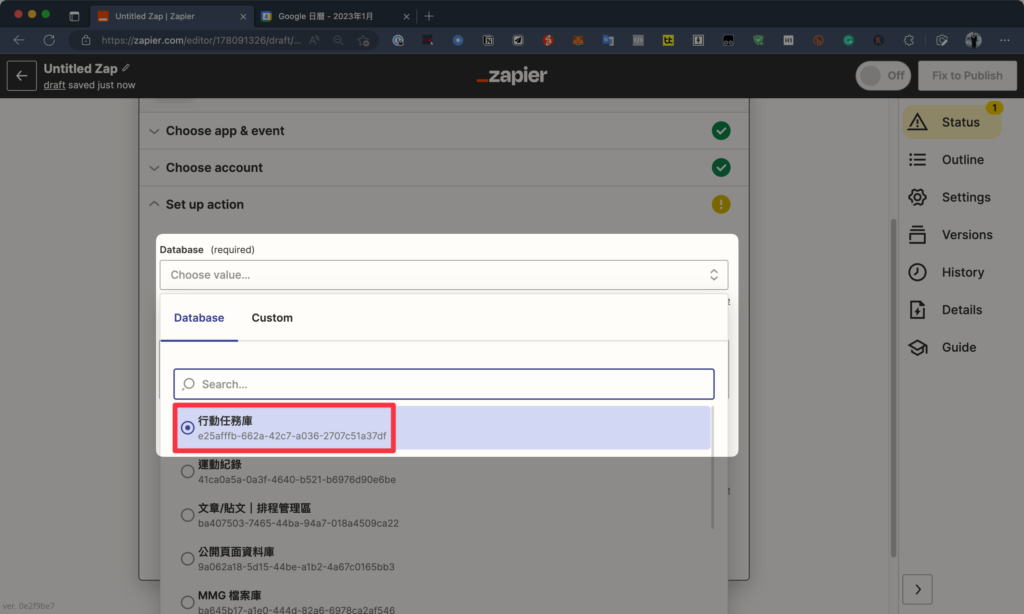The width and height of the screenshot is (1024, 614).
Task: Select the 公開頁面資料庫 radio option
Action: coord(187,558)
